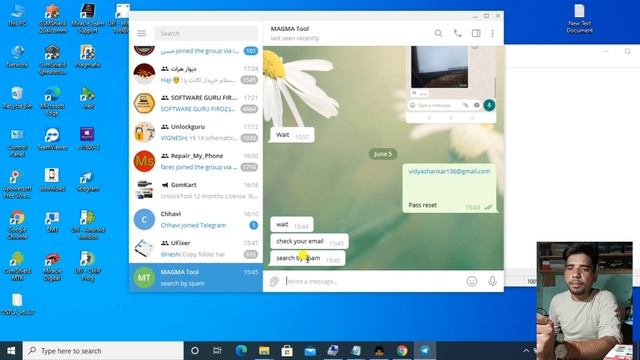This screenshot has width=640, height=360.
Task: Select the This PC desktop icon
Action: [x=17, y=16]
